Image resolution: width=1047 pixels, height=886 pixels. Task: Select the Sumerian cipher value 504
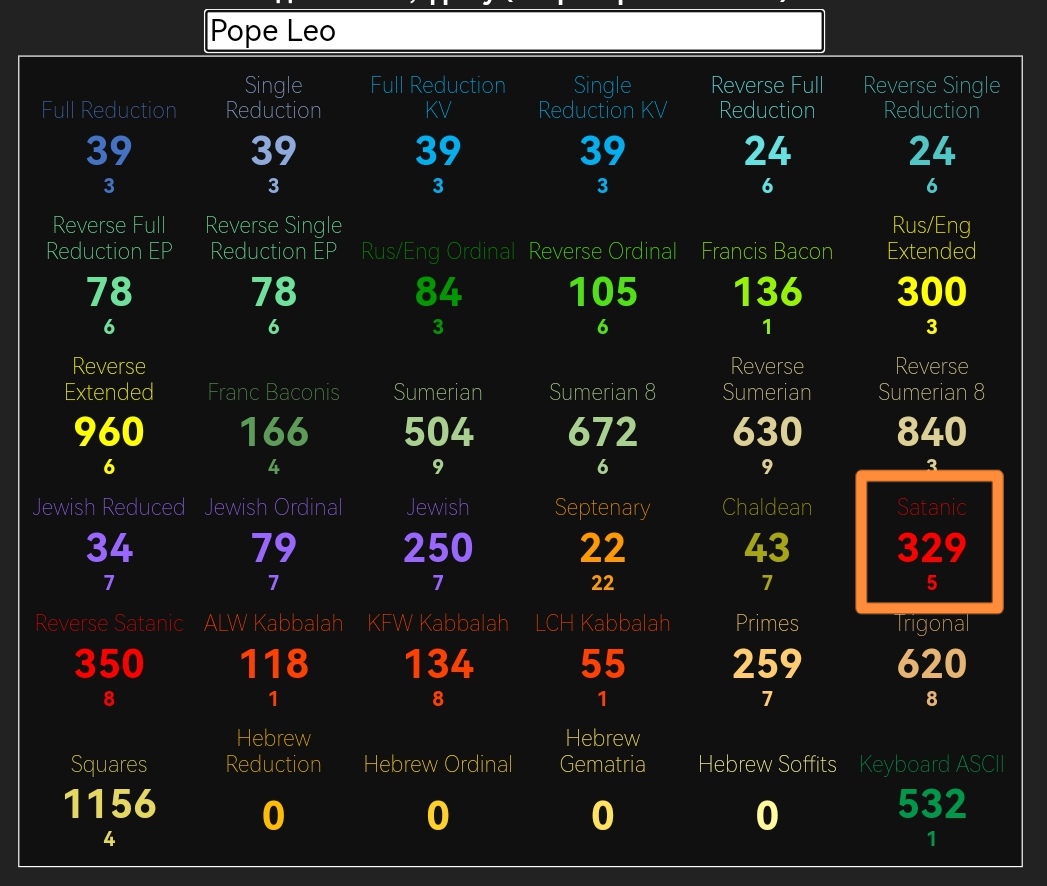coord(438,432)
